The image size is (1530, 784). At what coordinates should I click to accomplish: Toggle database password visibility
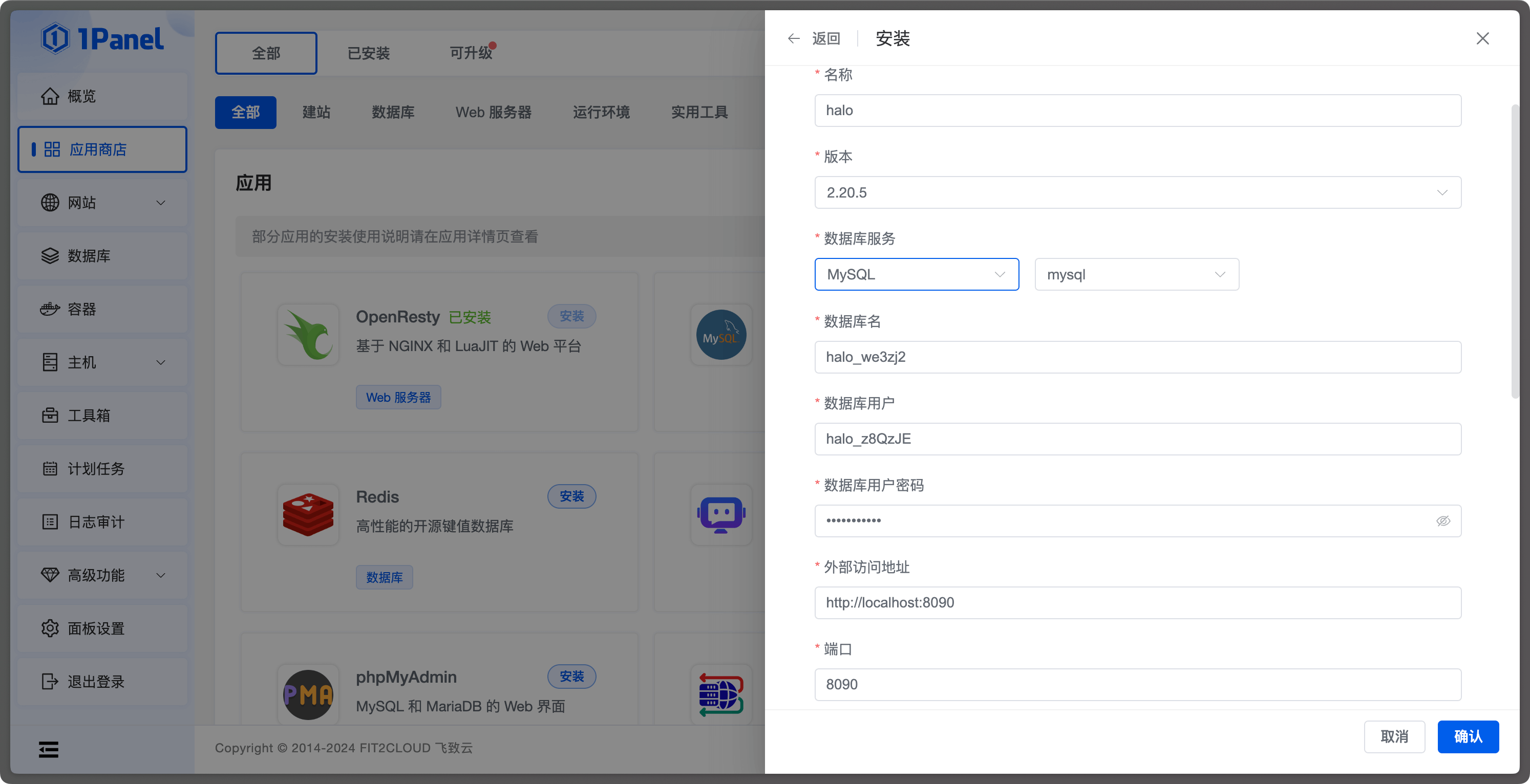(1442, 520)
